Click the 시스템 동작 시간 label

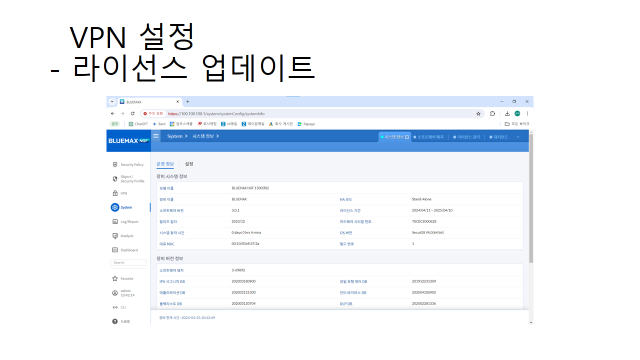point(171,233)
